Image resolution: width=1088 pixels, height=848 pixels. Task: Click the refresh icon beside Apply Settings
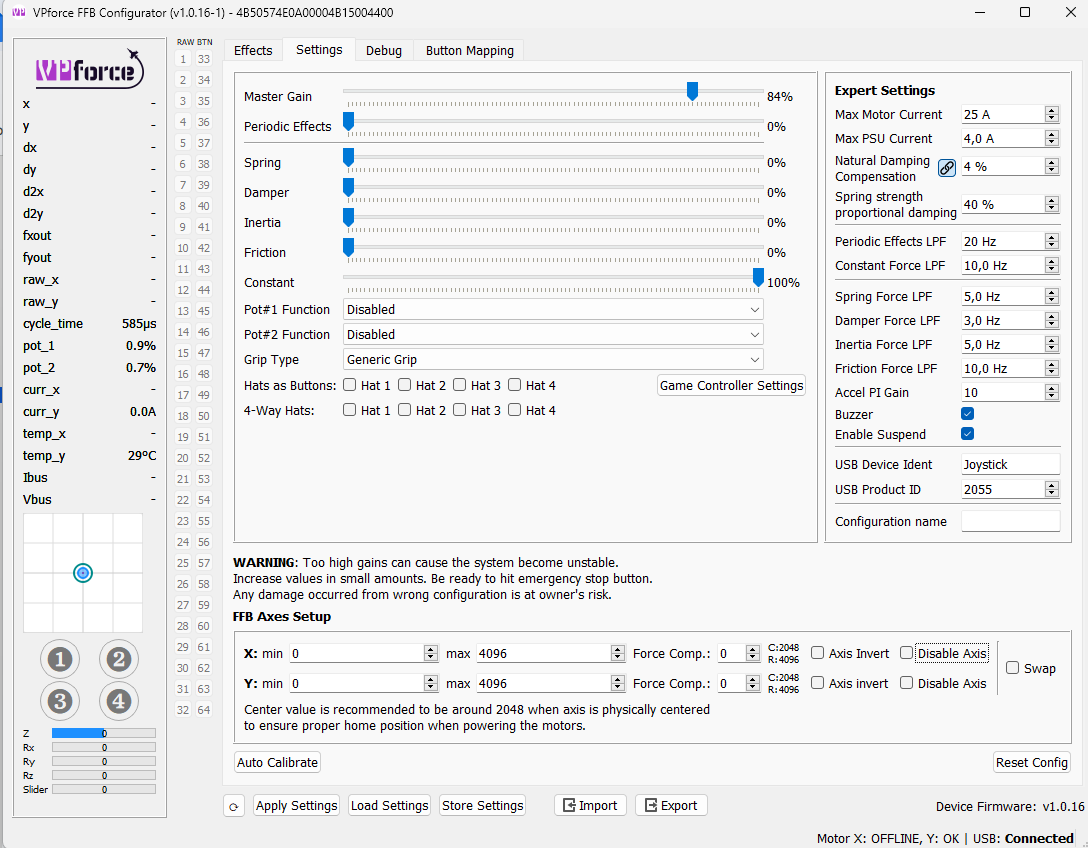point(233,805)
